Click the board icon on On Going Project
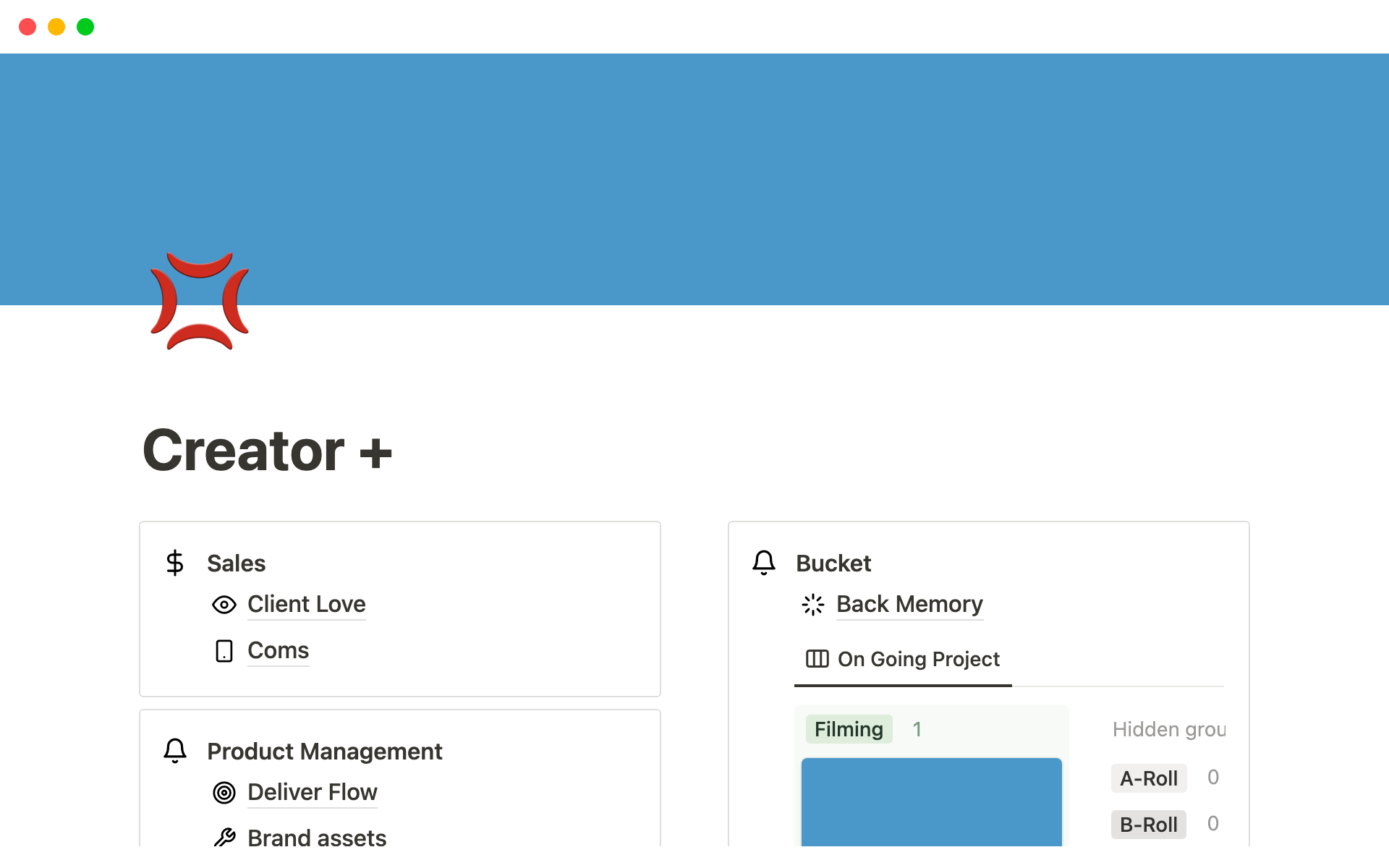 coord(817,659)
